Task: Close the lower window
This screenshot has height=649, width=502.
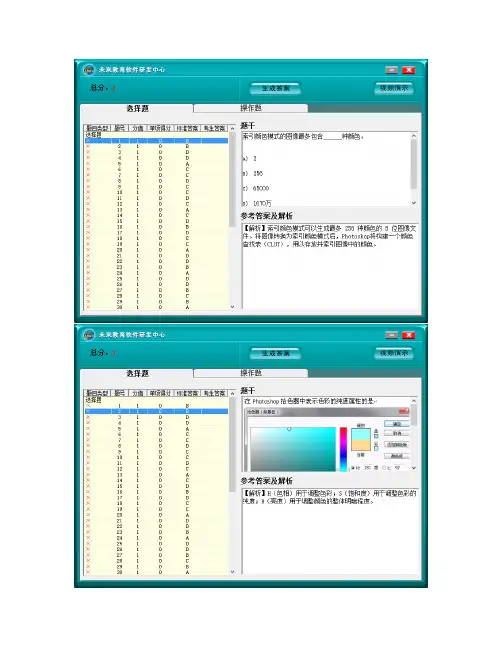Action: pos(408,335)
